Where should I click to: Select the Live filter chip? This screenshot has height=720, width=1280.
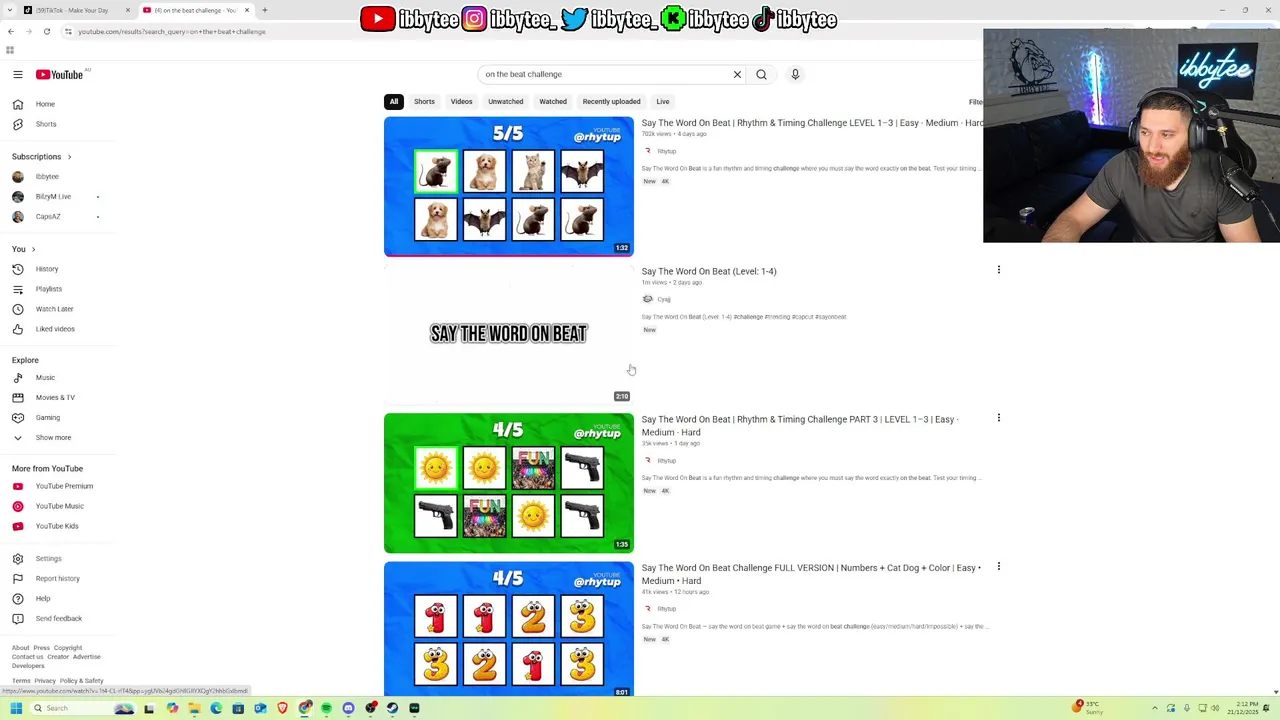coord(663,101)
